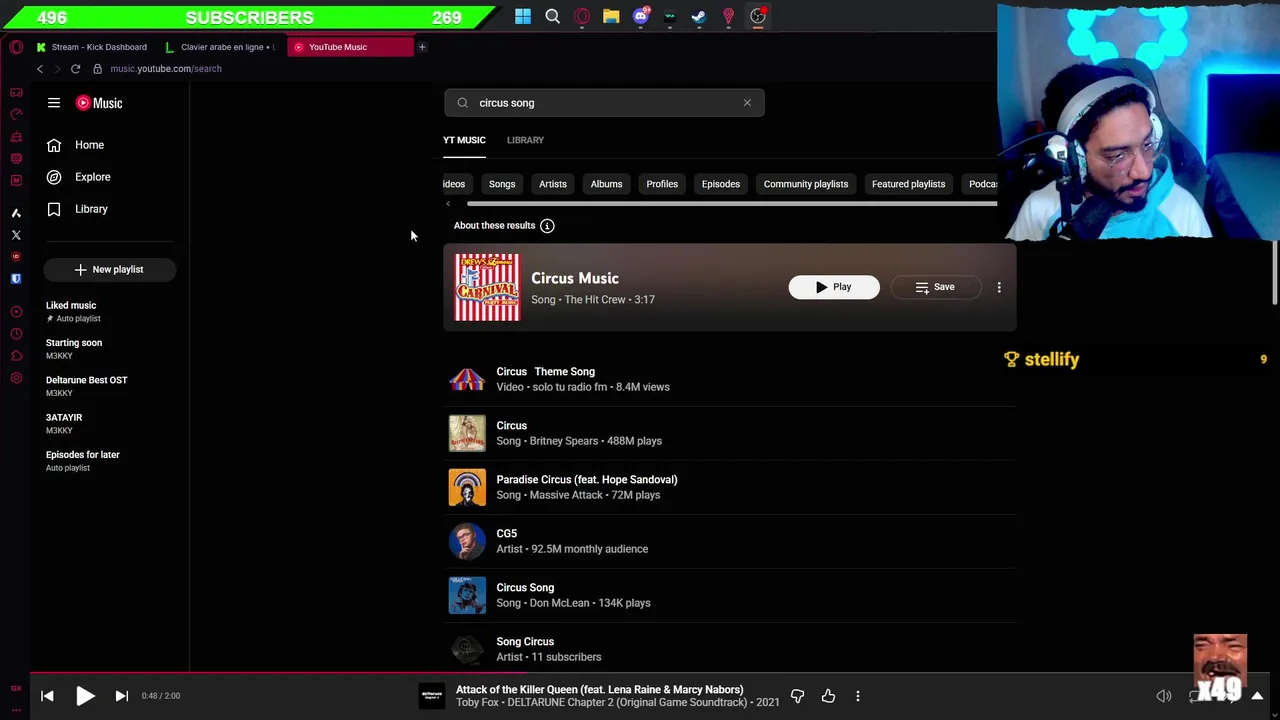Go back in browser history

point(39,69)
